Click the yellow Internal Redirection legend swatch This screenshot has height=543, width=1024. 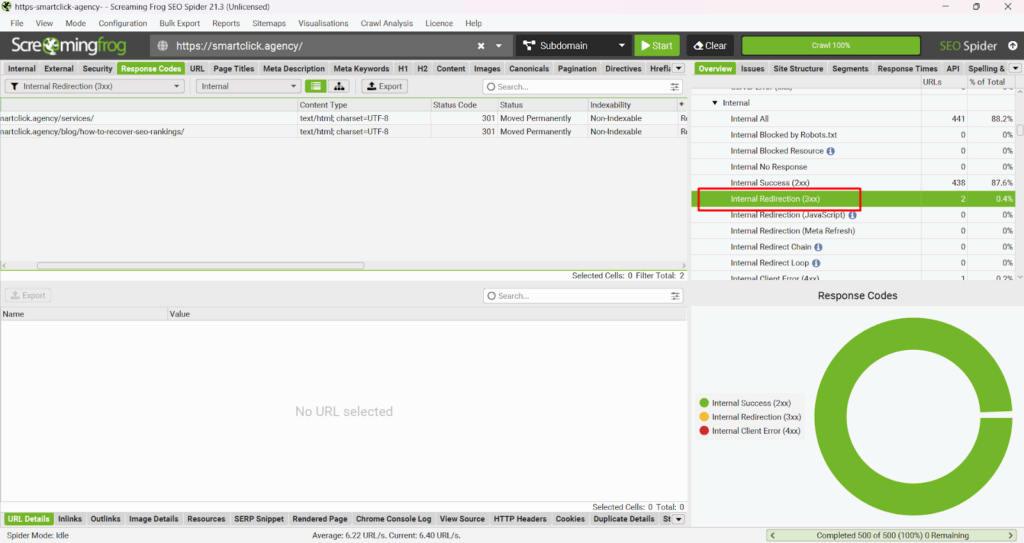click(x=704, y=417)
